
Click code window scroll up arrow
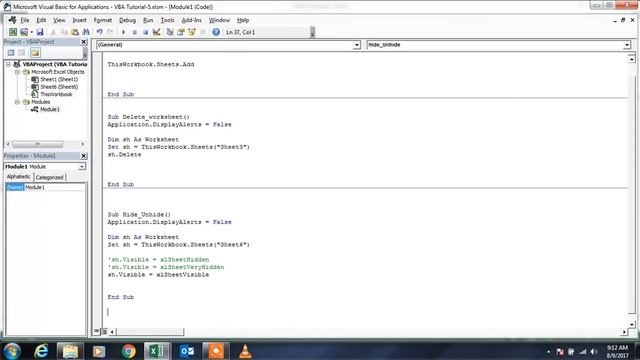click(x=631, y=59)
